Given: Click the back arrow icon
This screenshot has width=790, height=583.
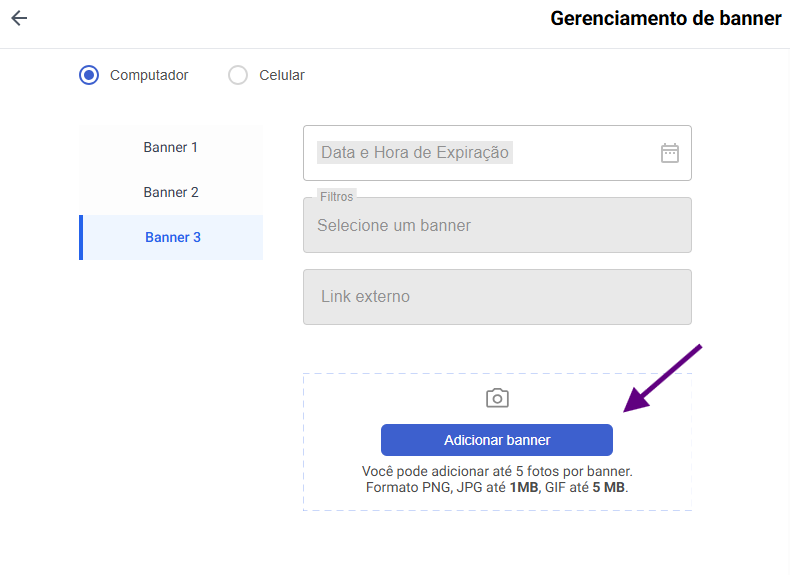Looking at the screenshot, I should coord(19,18).
